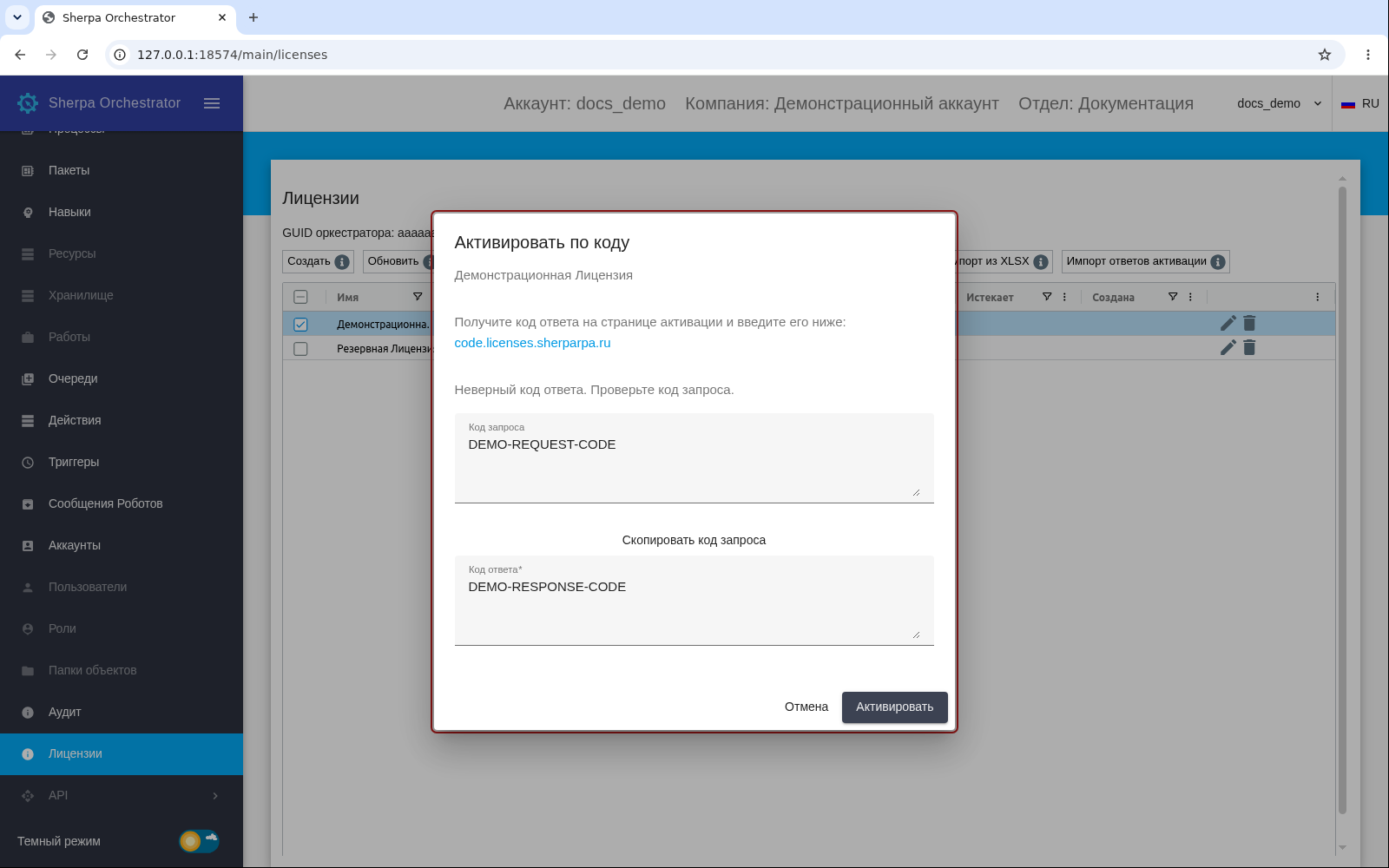The width and height of the screenshot is (1389, 868).
Task: Check the Резервная Лицензия row checkbox
Action: coord(300,349)
